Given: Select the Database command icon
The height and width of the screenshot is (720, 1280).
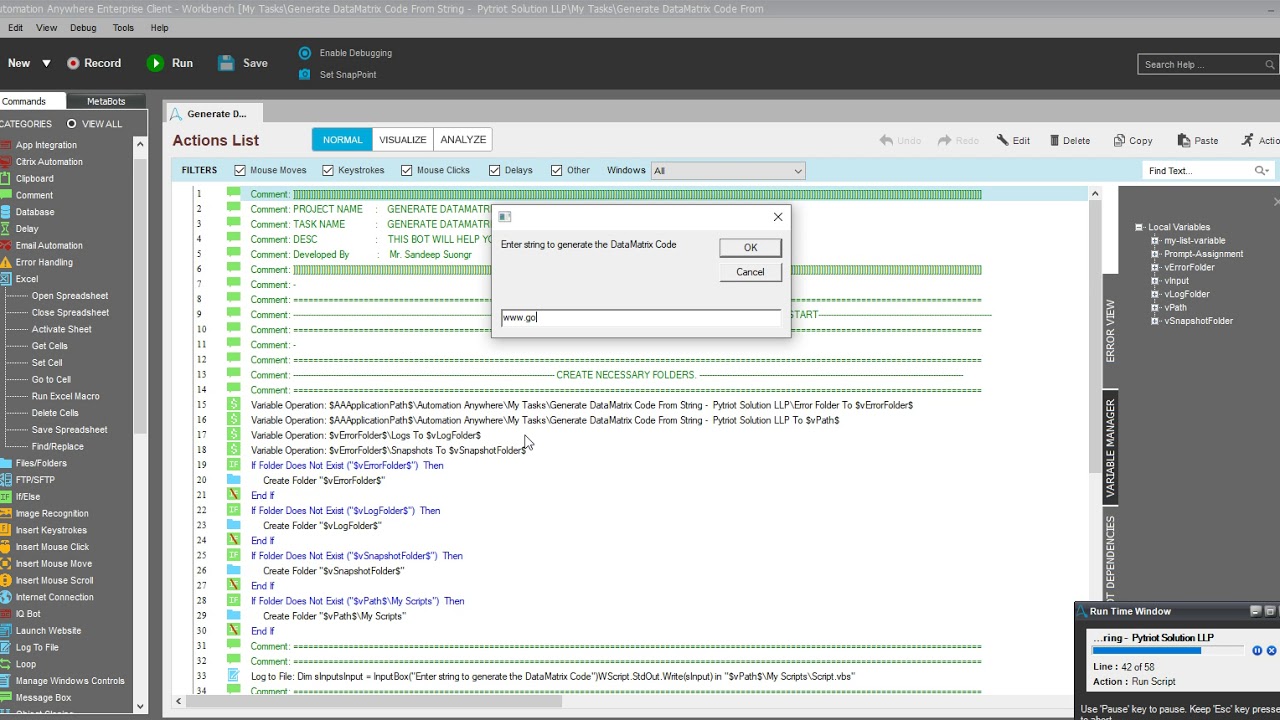Looking at the screenshot, I should tap(5, 212).
